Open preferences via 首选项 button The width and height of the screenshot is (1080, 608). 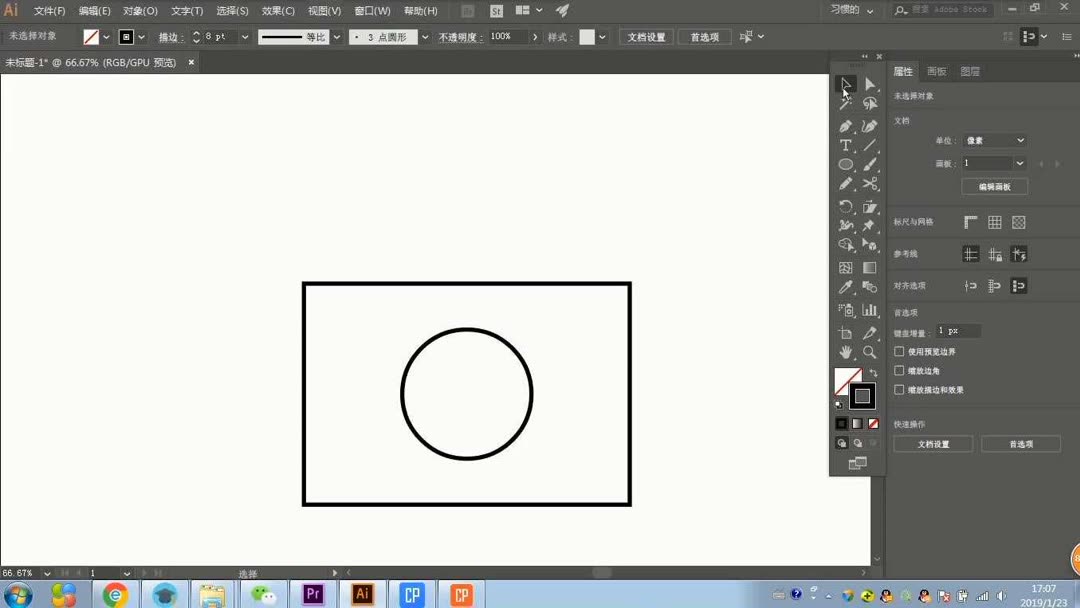[1021, 443]
